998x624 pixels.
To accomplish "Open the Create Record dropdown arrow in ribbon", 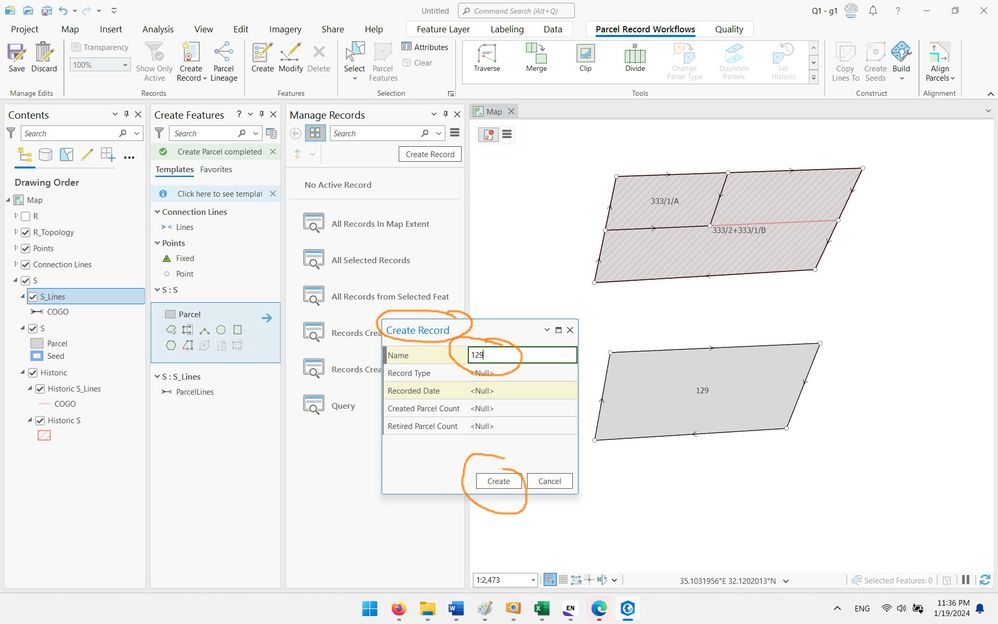I will [205, 78].
